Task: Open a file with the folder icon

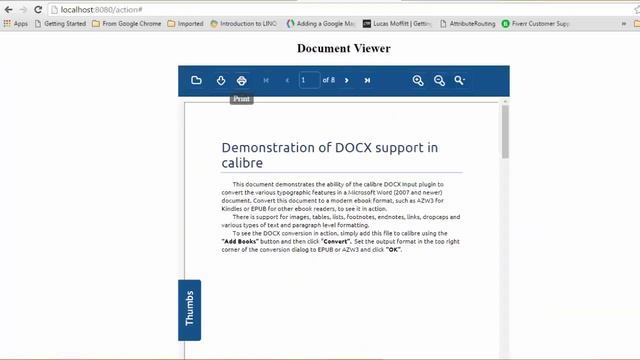Action: coord(196,80)
